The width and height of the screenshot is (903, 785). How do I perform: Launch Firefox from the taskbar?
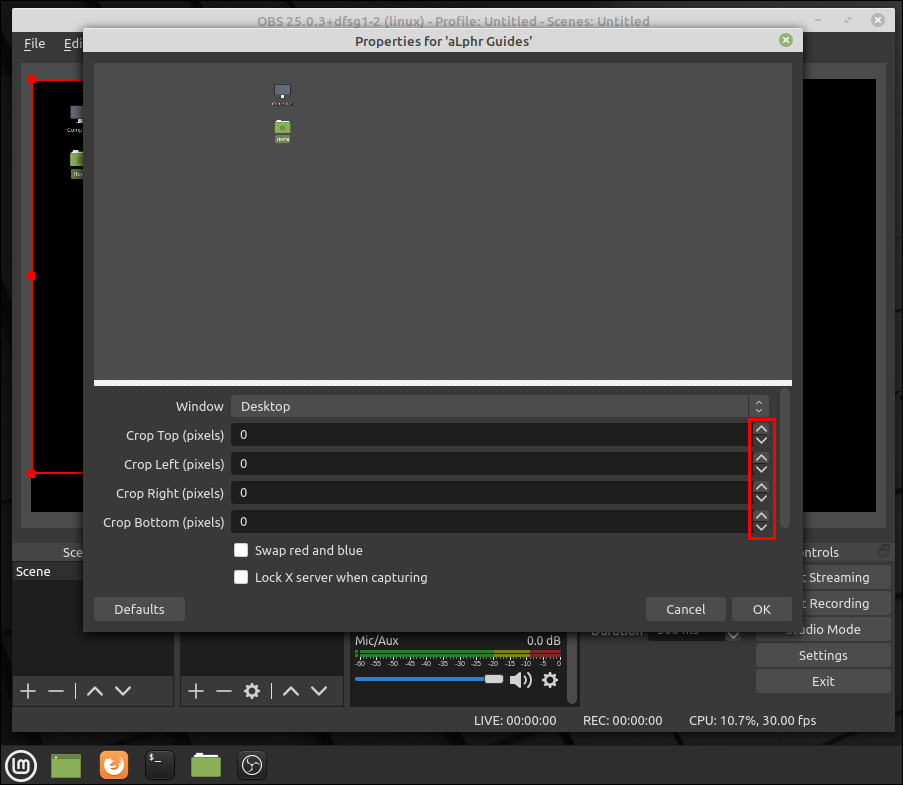pos(113,765)
